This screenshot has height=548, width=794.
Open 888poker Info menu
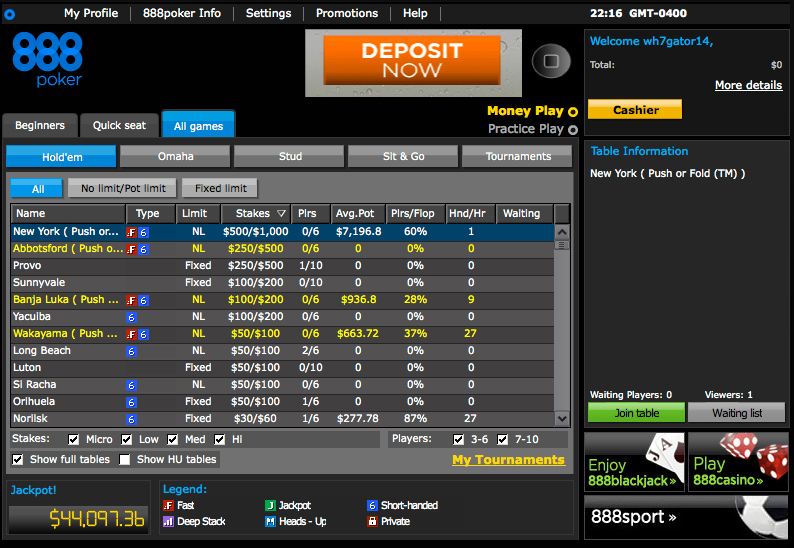[x=182, y=13]
